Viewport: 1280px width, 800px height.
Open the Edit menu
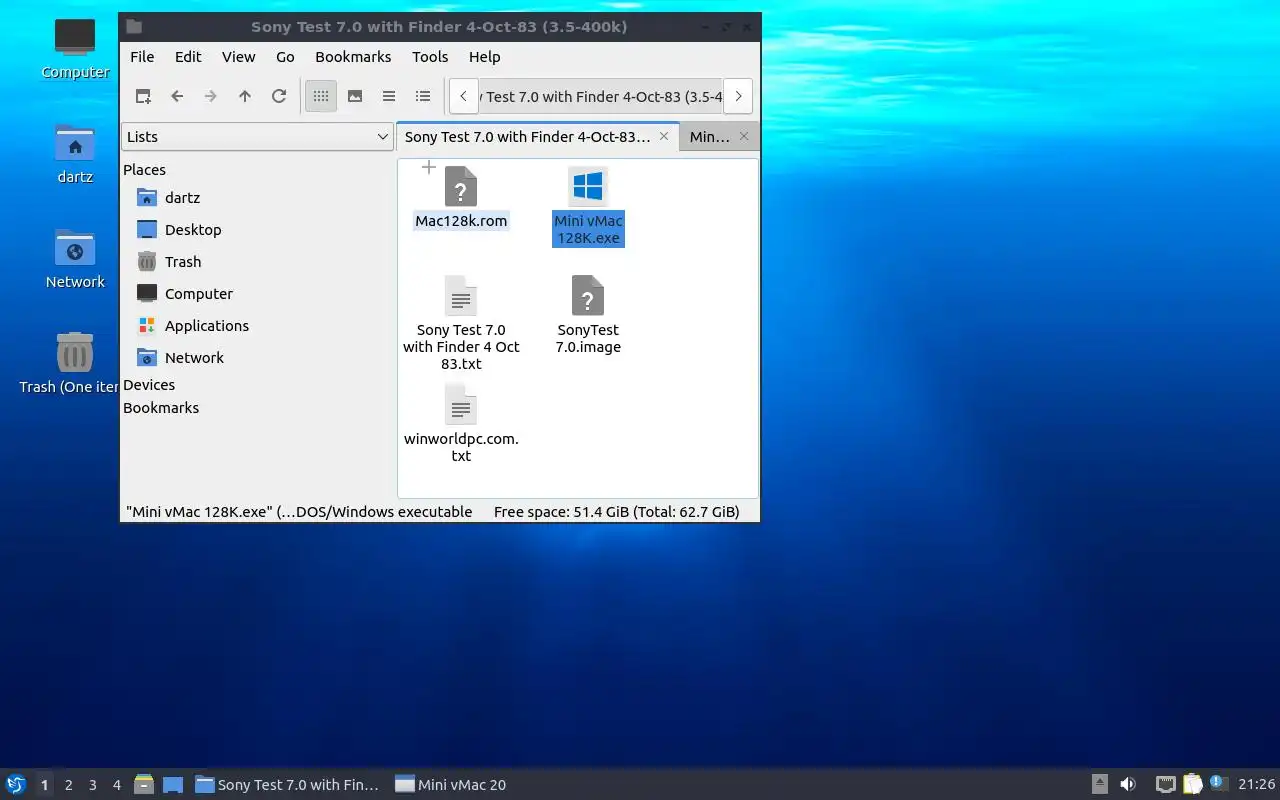(x=188, y=57)
